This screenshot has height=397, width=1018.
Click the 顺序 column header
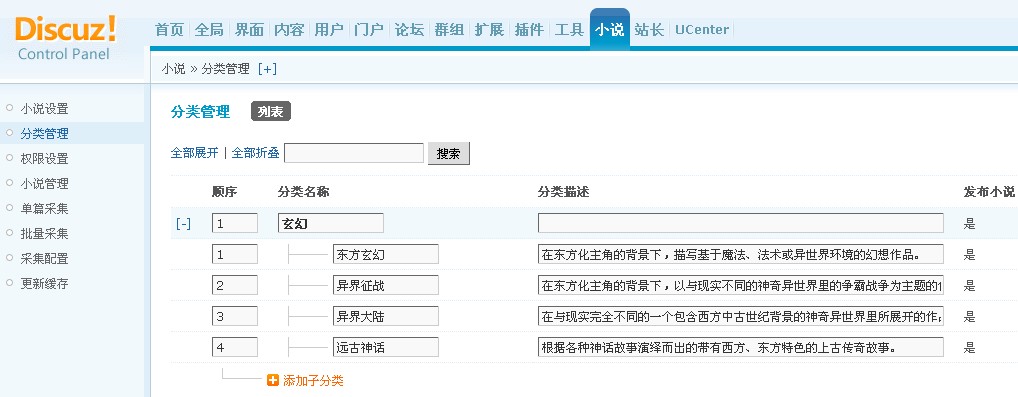(224, 192)
